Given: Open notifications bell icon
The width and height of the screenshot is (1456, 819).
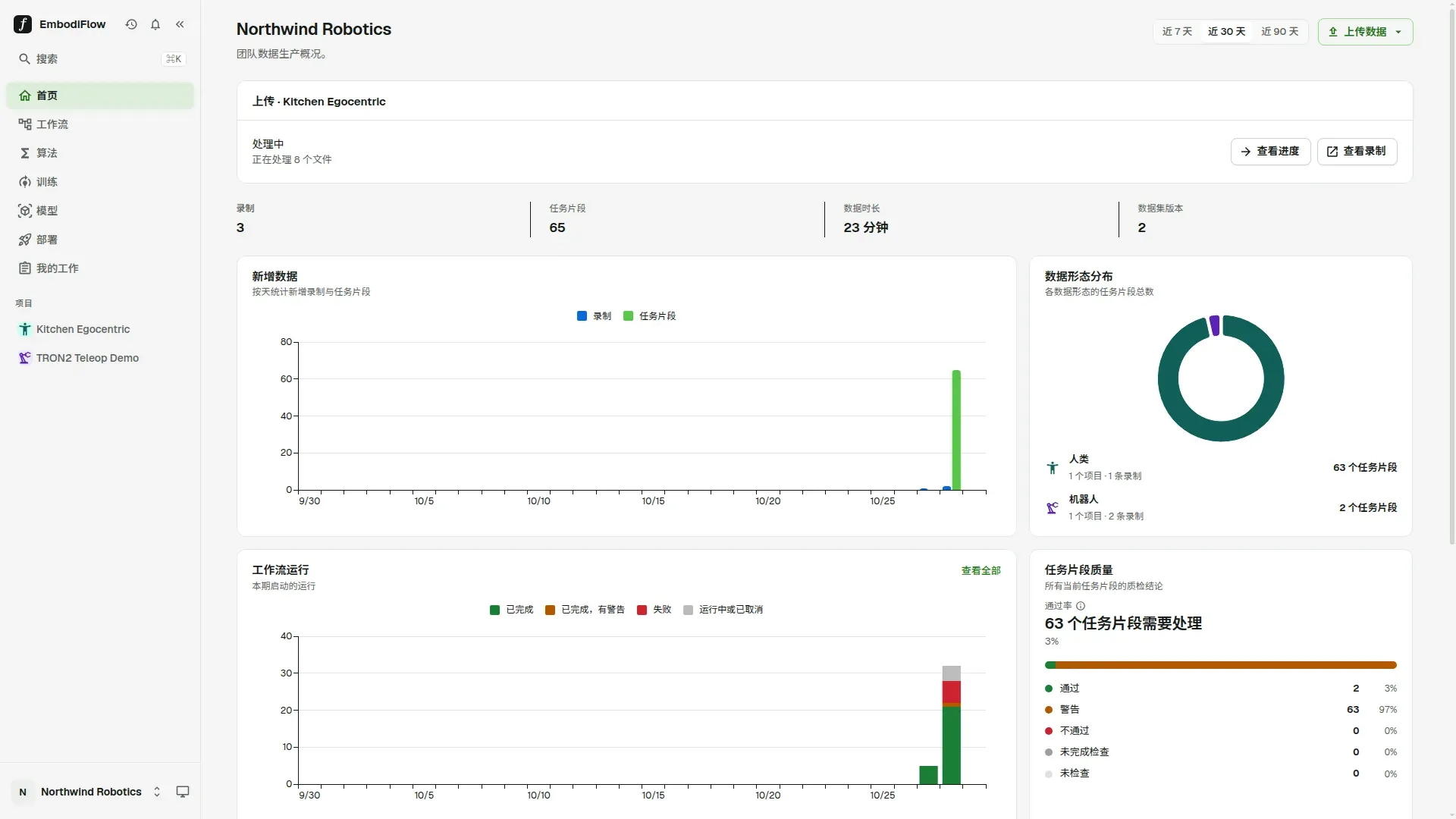Looking at the screenshot, I should (155, 24).
